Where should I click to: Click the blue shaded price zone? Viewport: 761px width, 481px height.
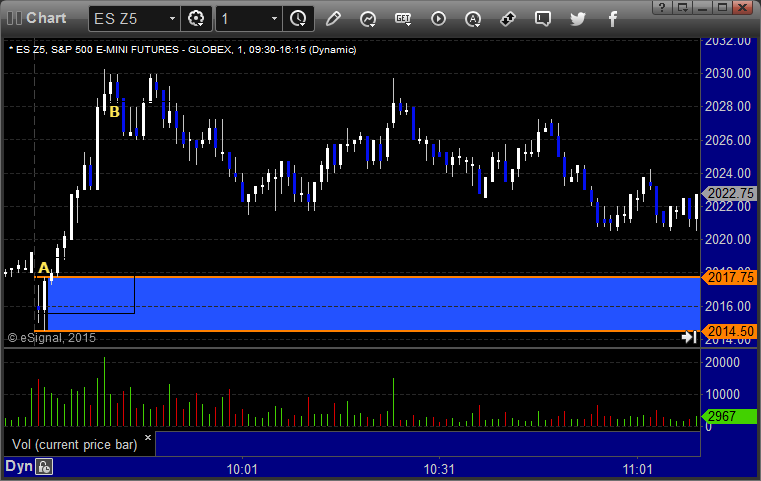pyautogui.click(x=400, y=303)
